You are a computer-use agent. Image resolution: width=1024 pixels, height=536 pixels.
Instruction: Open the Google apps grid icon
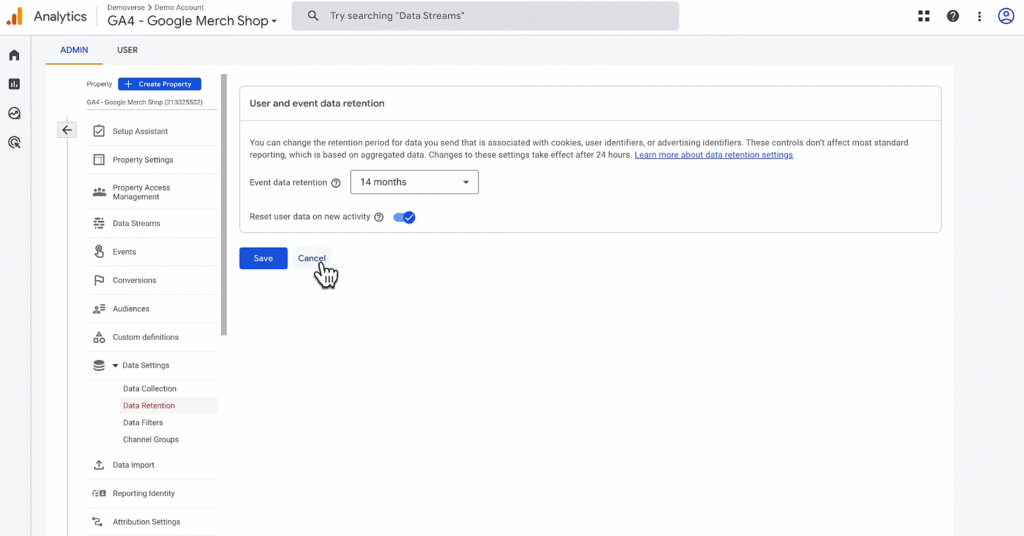923,16
